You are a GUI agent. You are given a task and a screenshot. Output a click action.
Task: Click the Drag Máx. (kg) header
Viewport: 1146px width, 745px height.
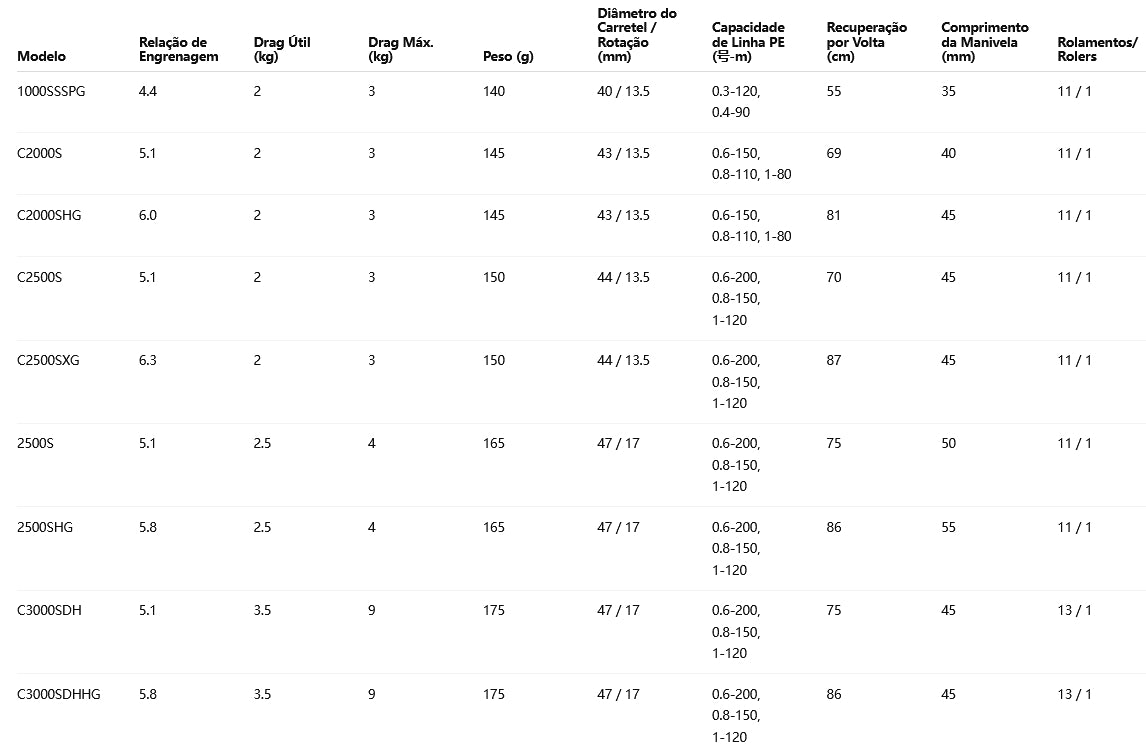401,49
